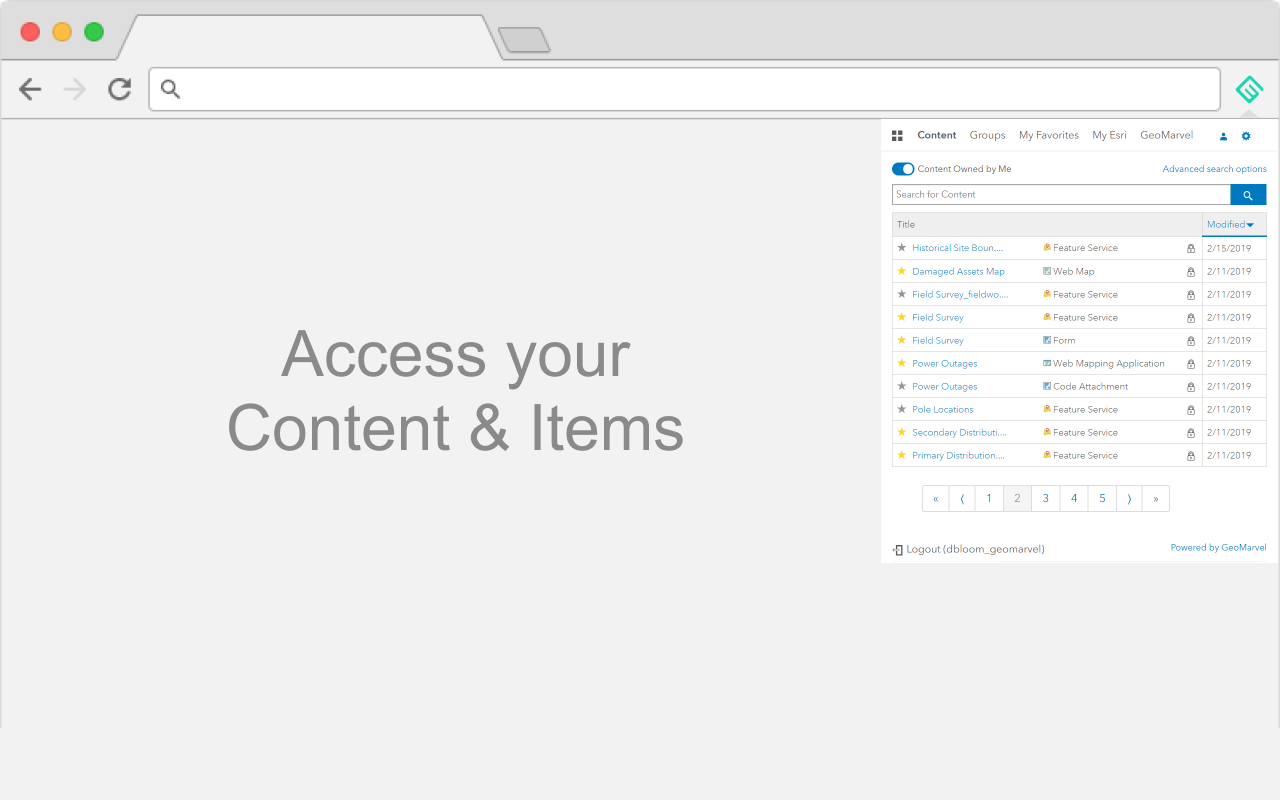
Task: Click the browser forward arrow
Action: coord(75,90)
